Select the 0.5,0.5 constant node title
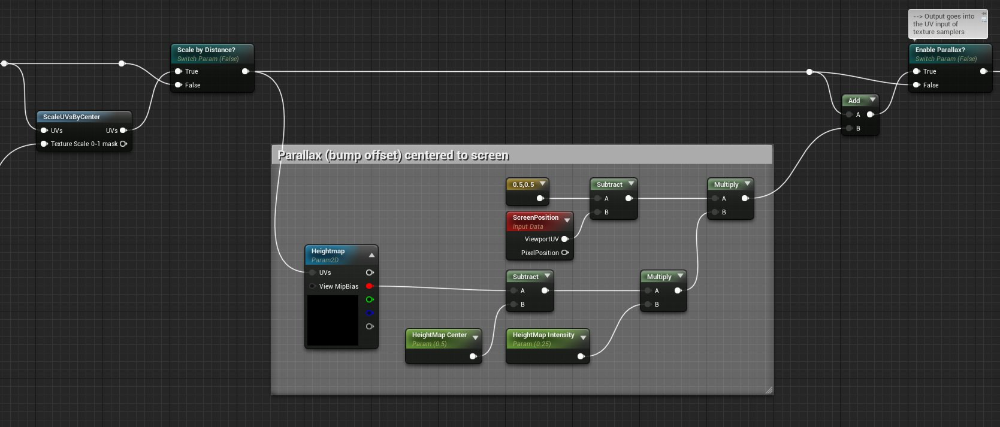This screenshot has width=1000, height=427. point(523,184)
